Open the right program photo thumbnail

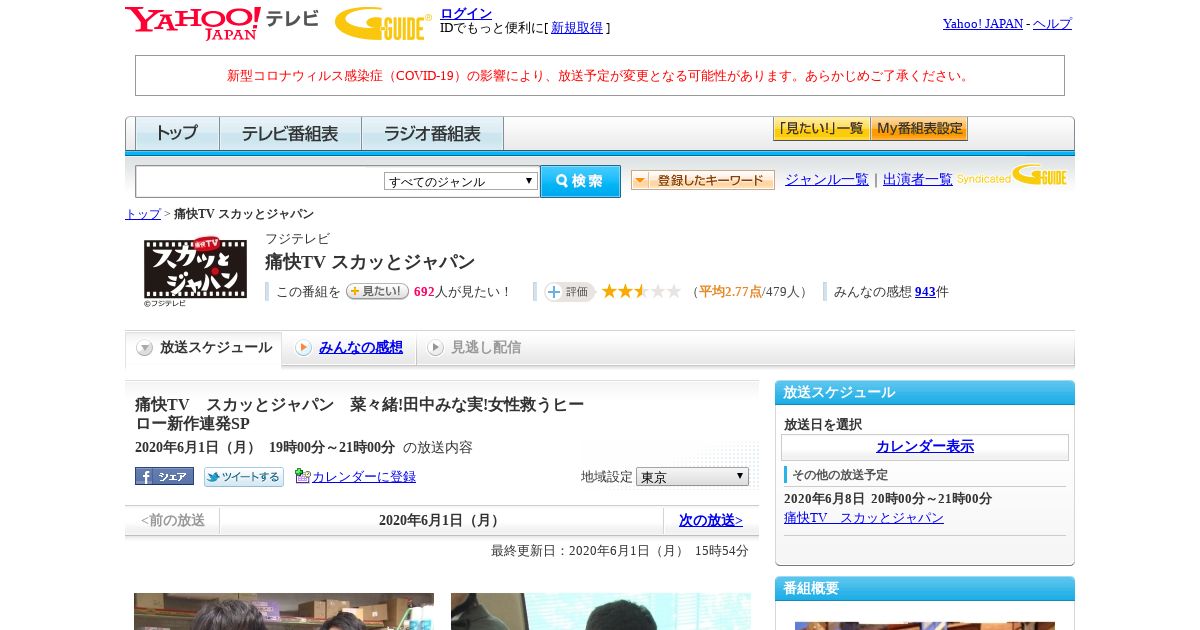point(601,611)
